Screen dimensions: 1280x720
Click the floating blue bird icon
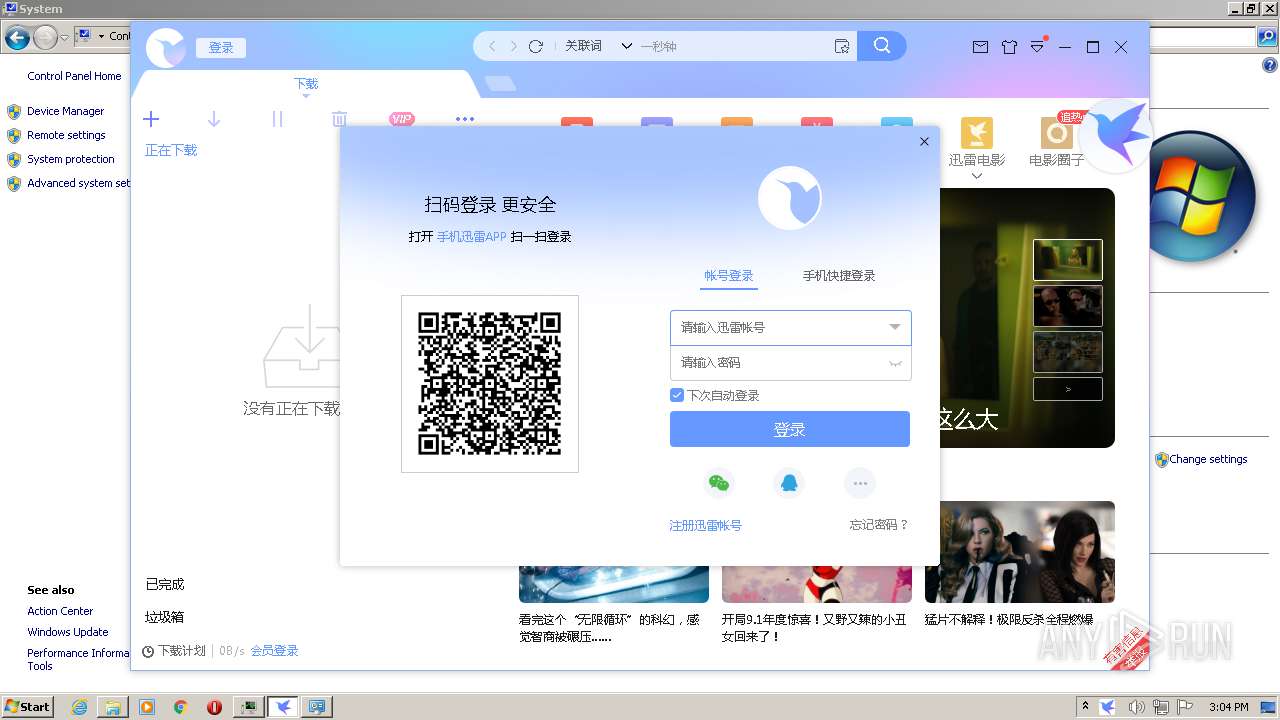pyautogui.click(x=1116, y=135)
